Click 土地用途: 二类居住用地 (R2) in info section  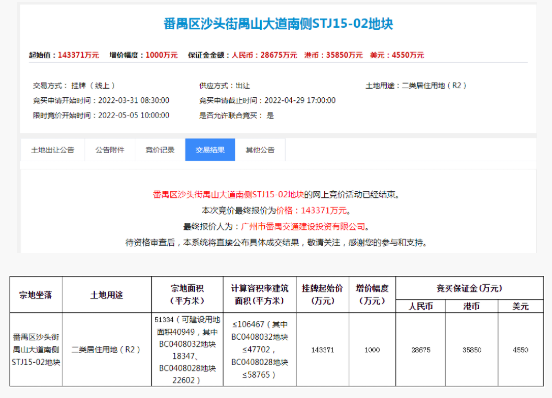416,86
